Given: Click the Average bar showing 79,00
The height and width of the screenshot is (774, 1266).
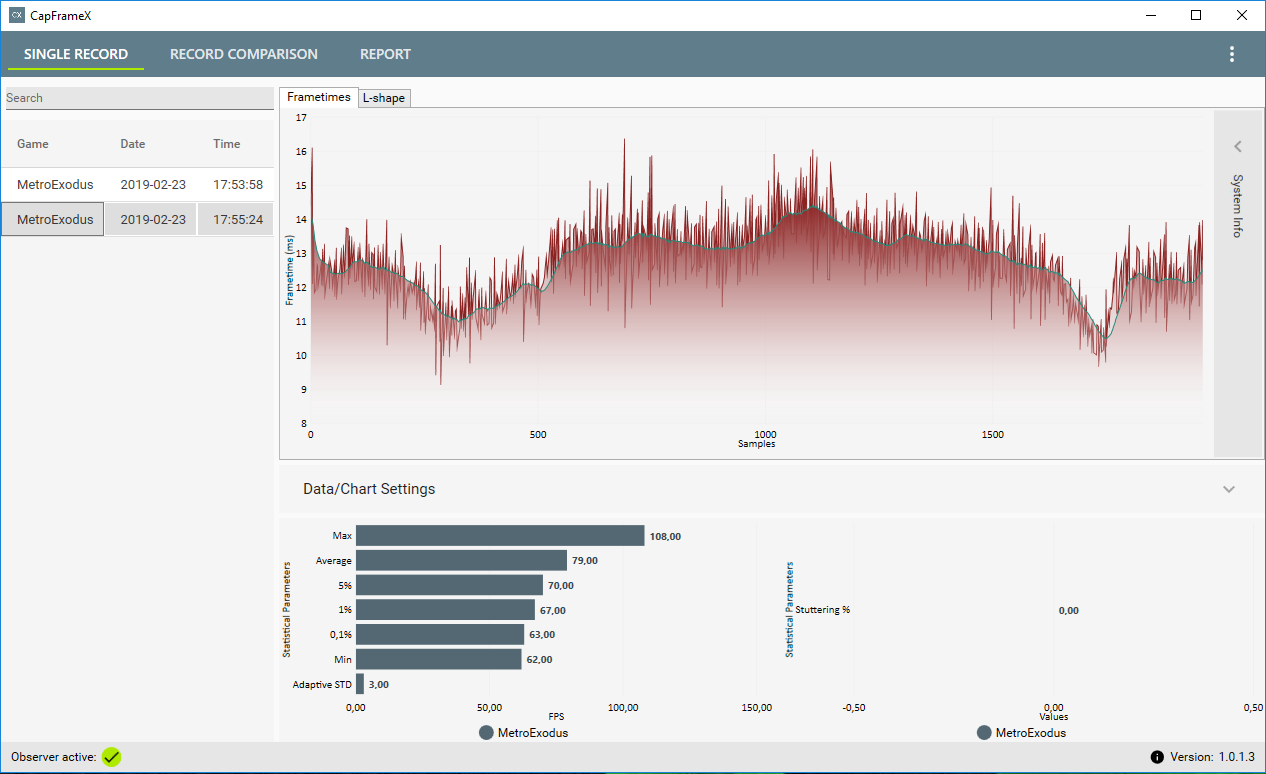Looking at the screenshot, I should 462,560.
